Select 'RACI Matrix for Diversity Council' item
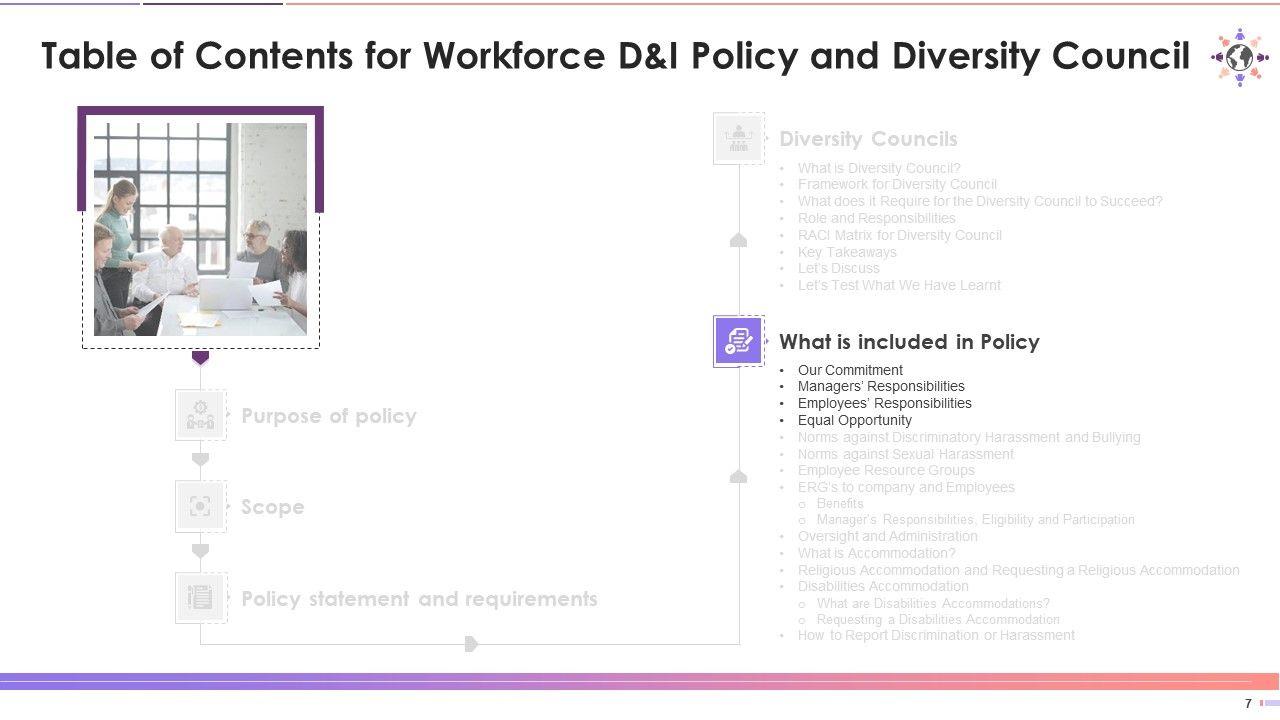The height and width of the screenshot is (720, 1280). 900,235
